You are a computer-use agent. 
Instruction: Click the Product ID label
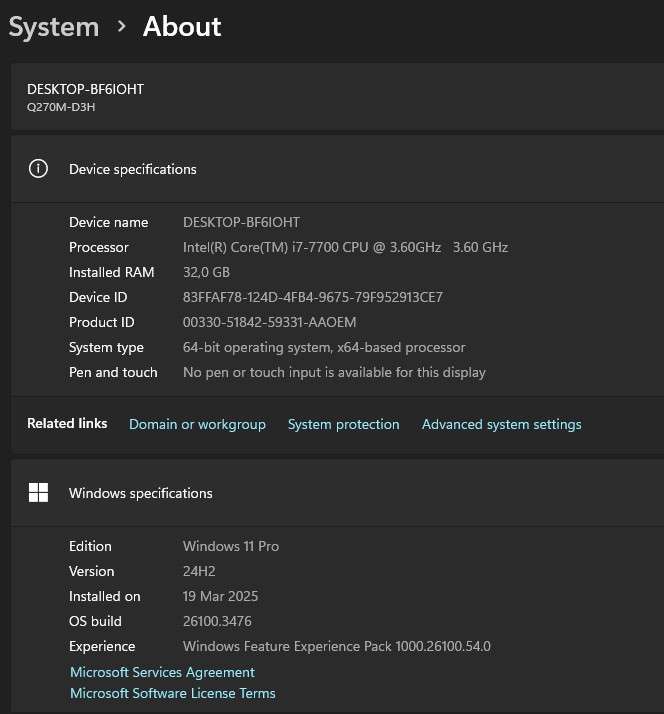click(102, 322)
